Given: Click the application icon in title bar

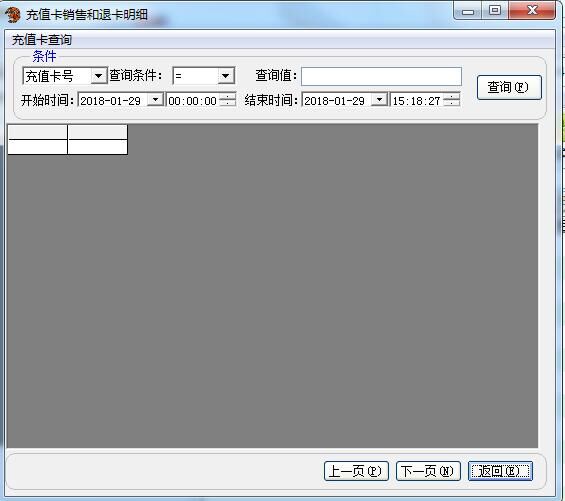Looking at the screenshot, I should pos(13,15).
